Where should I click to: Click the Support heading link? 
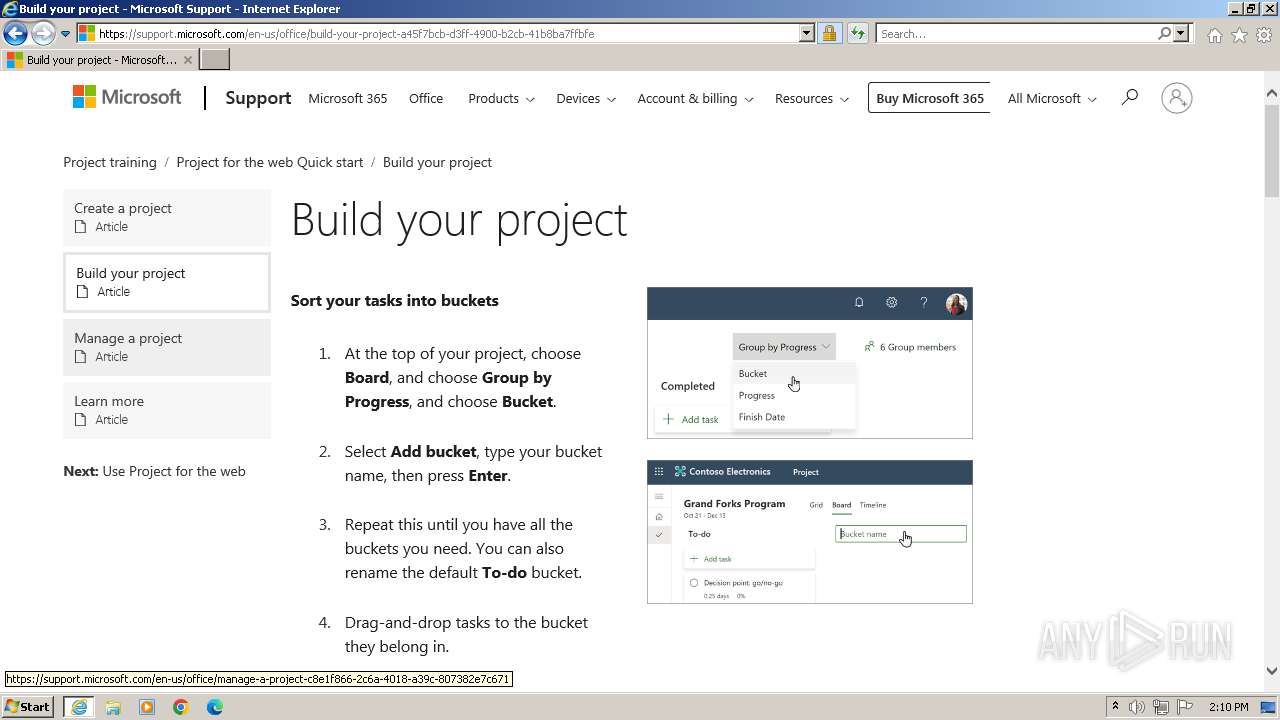pyautogui.click(x=258, y=98)
